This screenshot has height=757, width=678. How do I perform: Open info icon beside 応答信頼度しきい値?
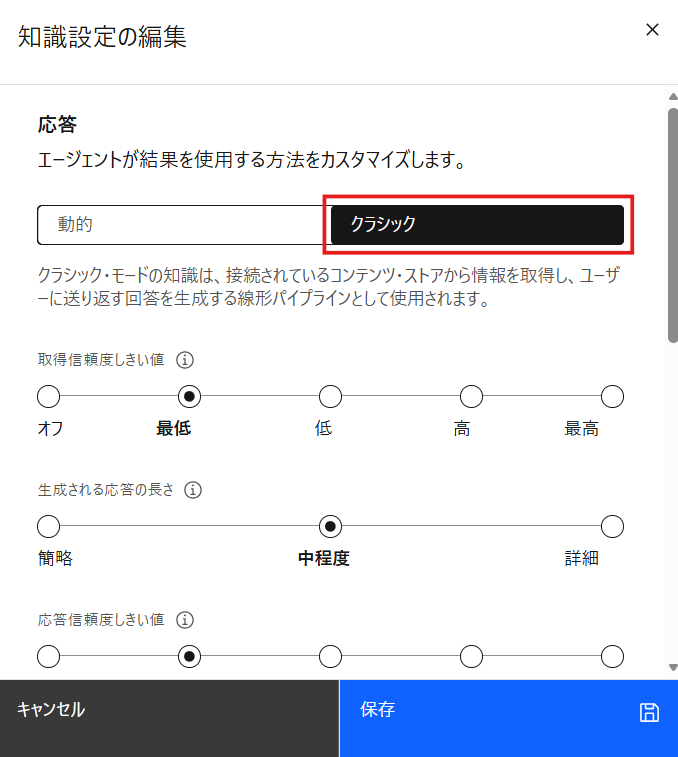tap(184, 620)
